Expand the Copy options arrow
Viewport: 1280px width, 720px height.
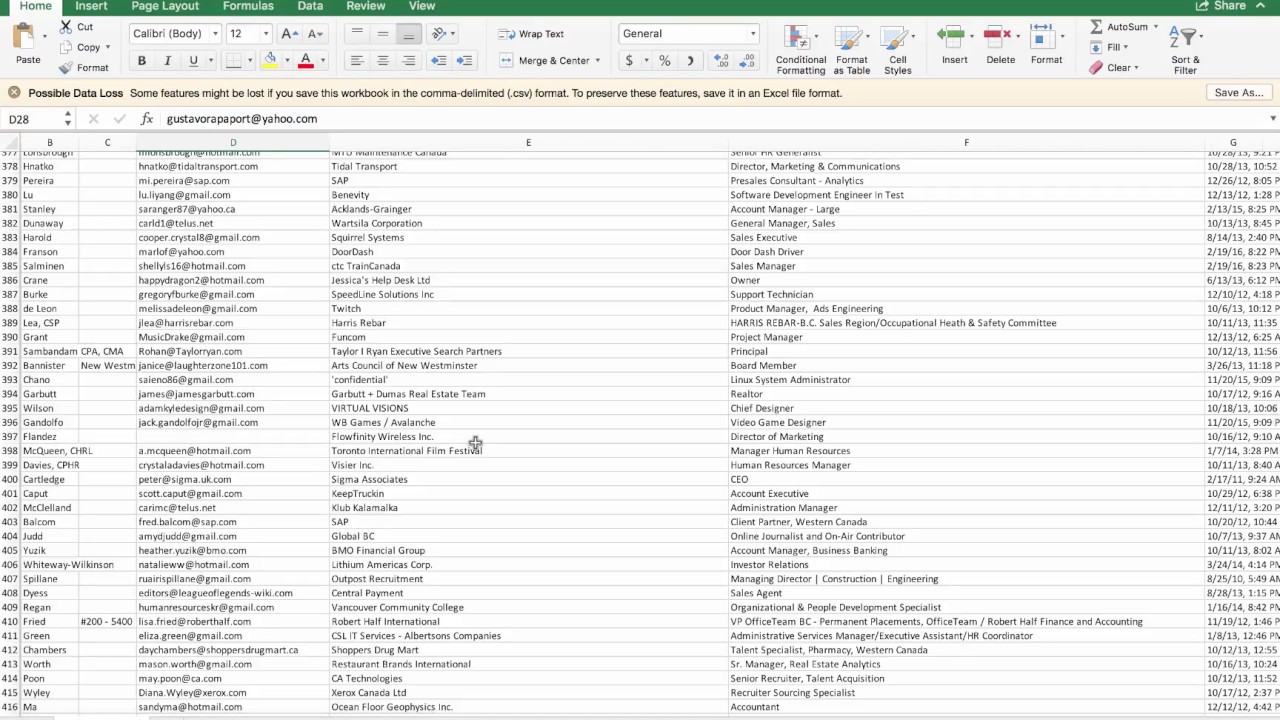(109, 47)
